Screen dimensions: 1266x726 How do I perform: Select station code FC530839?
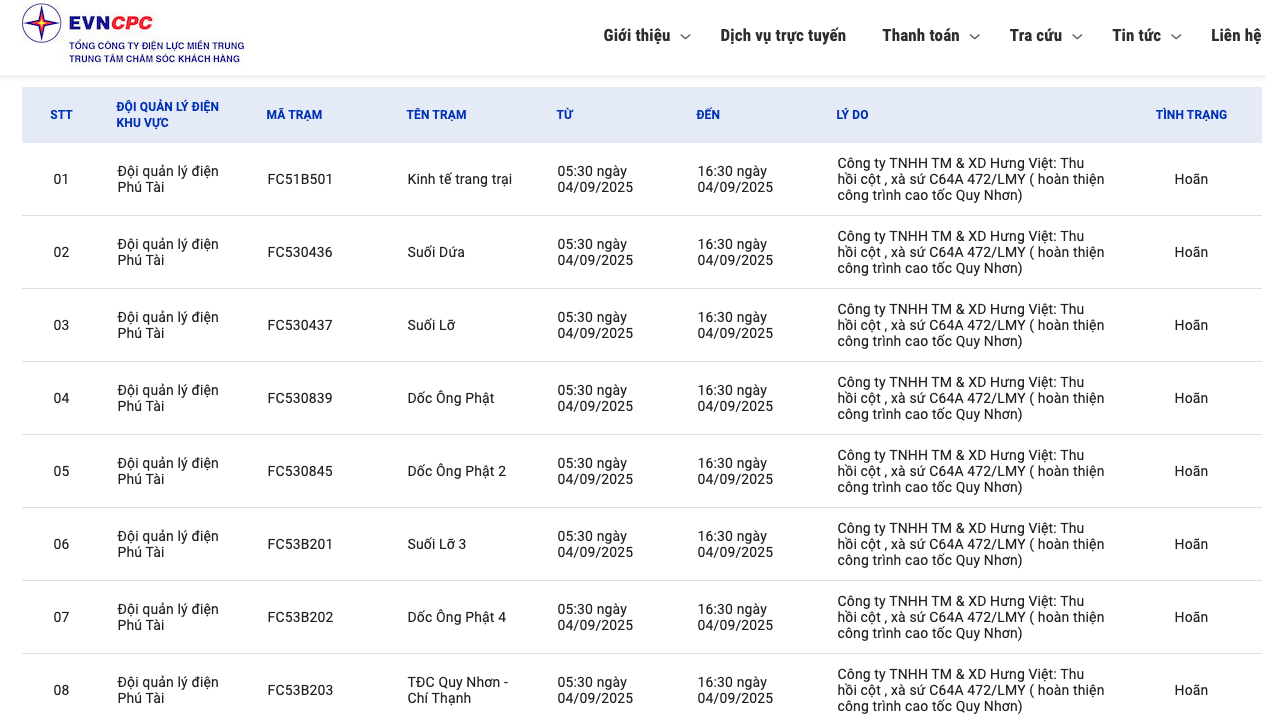tap(300, 398)
